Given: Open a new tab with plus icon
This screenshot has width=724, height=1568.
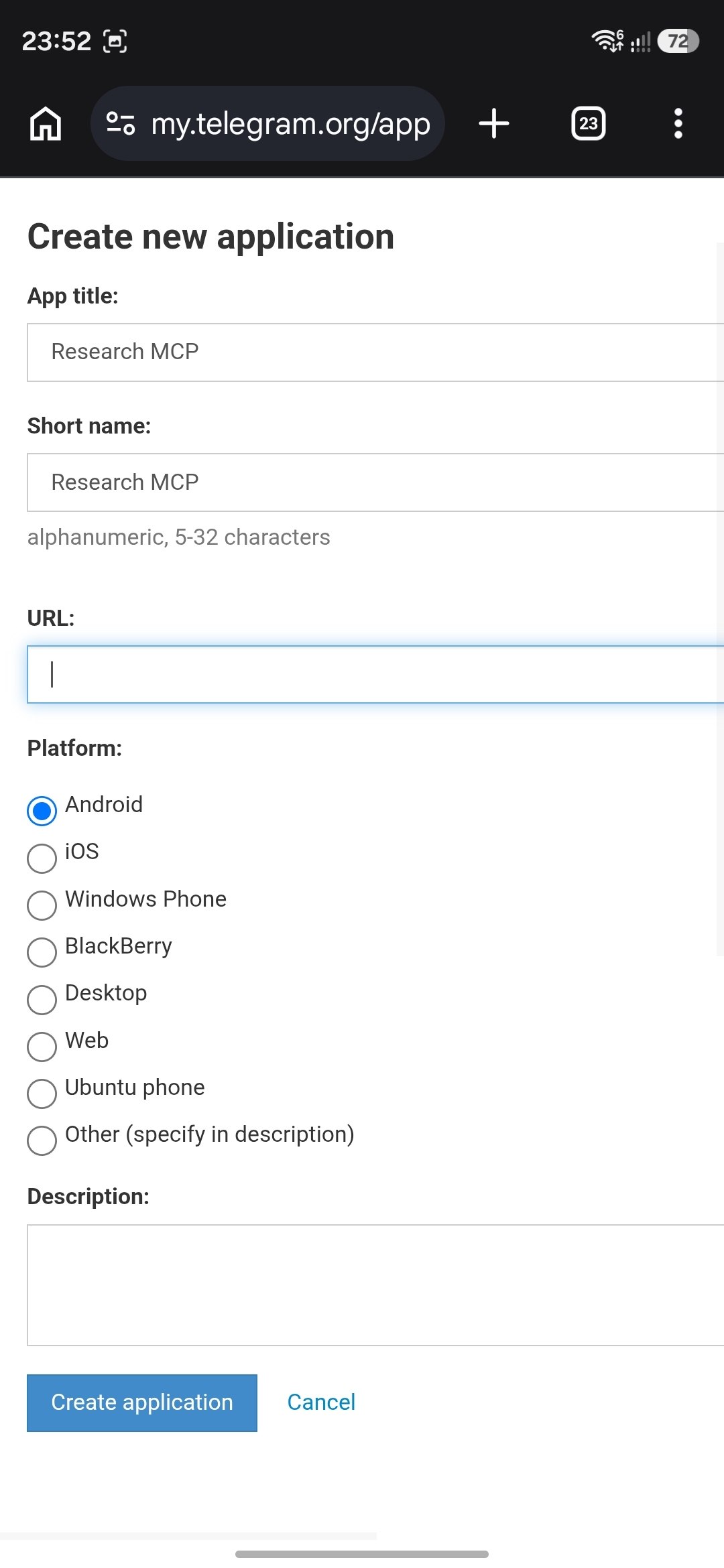Looking at the screenshot, I should [494, 124].
